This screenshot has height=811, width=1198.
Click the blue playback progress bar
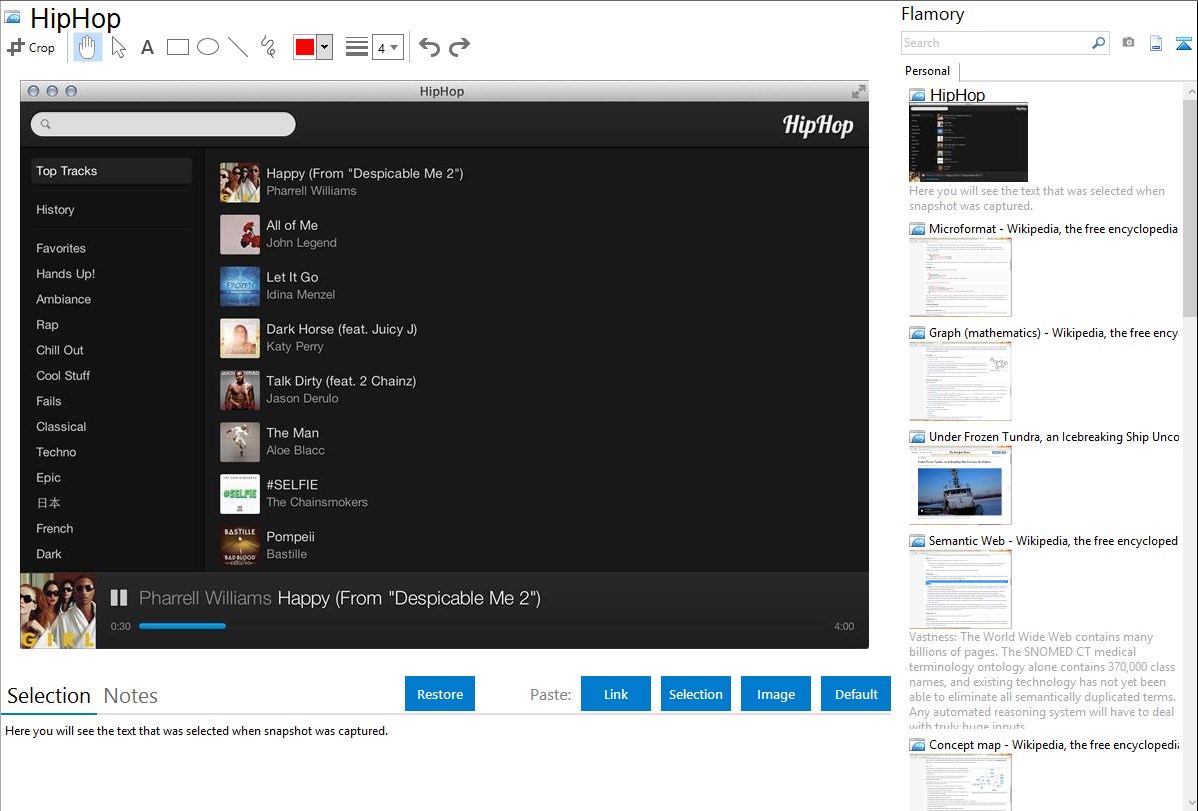183,626
